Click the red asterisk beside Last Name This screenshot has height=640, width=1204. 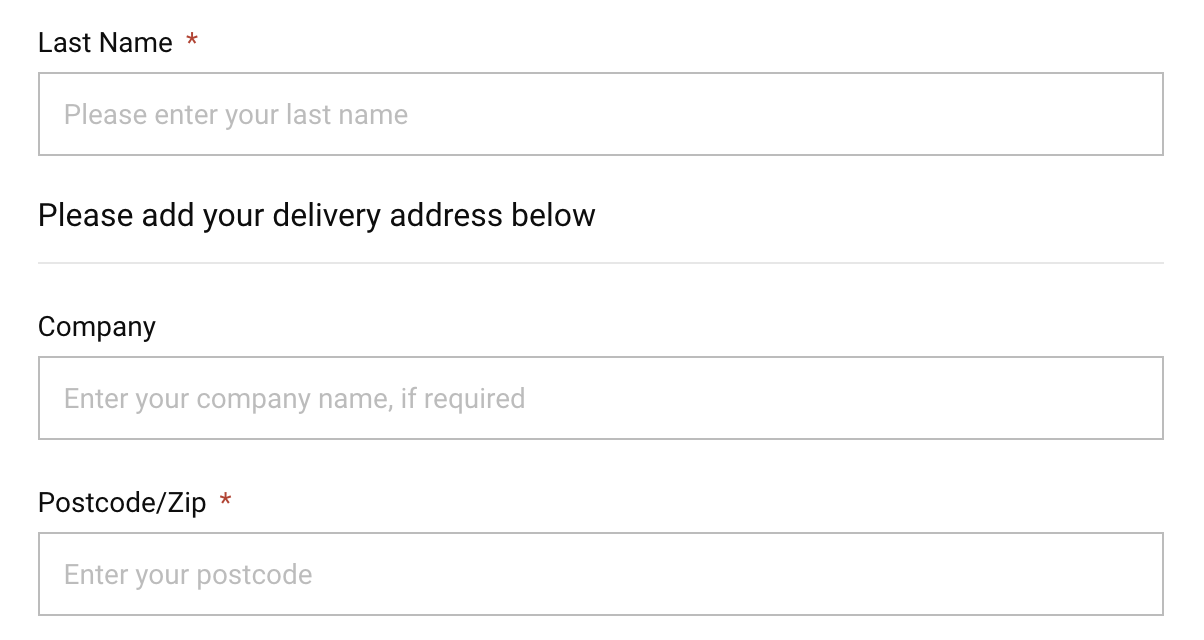192,41
